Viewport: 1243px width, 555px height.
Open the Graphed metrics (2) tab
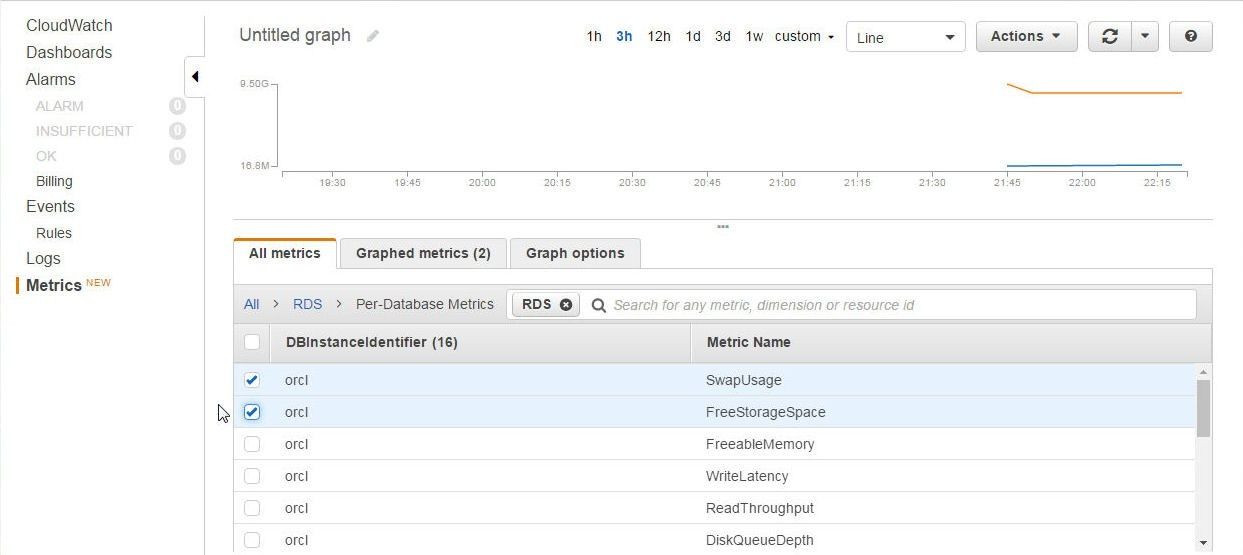[423, 253]
